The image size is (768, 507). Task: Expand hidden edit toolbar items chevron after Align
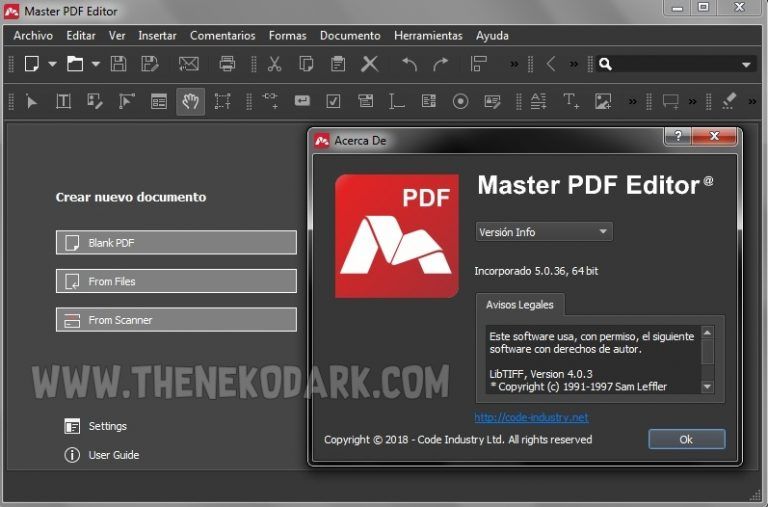[x=514, y=64]
